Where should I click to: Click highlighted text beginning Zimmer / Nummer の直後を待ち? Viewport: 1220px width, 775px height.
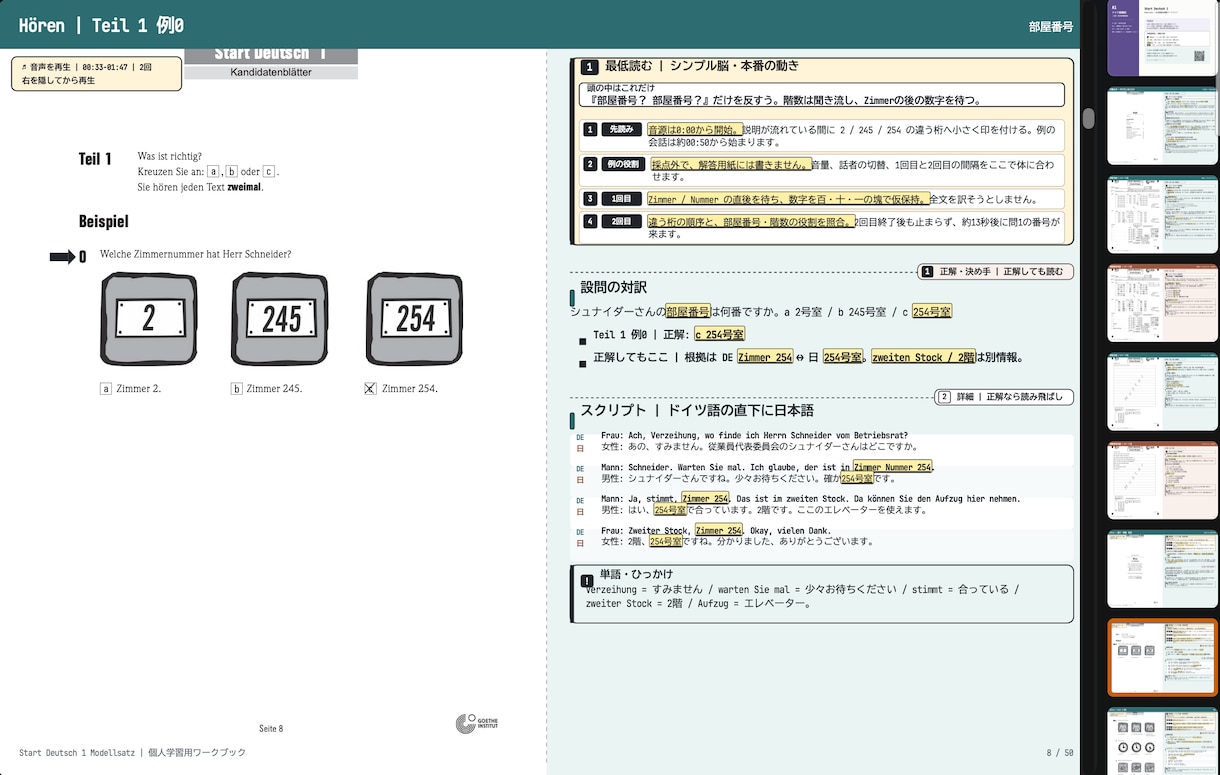click(x=788, y=199)
